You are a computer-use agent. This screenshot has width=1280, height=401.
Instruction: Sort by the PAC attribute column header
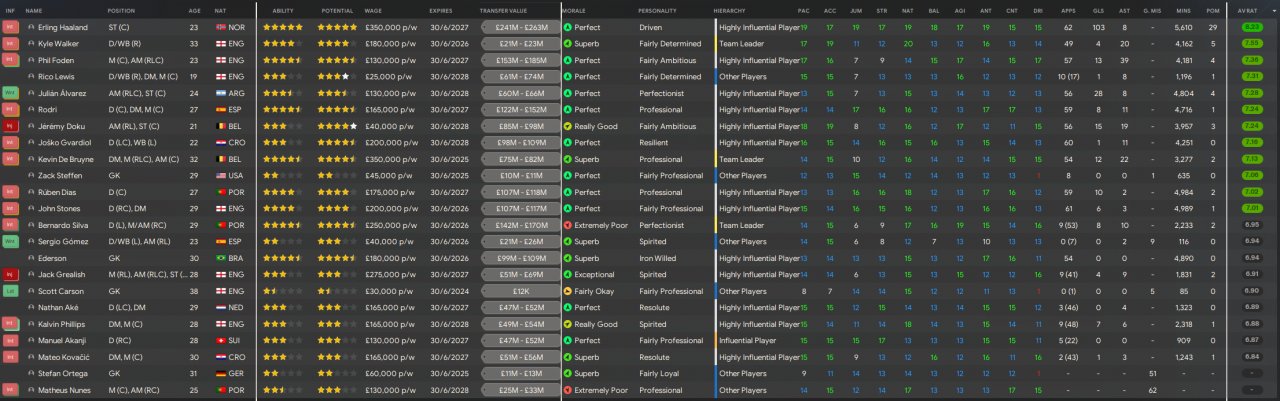click(x=803, y=10)
